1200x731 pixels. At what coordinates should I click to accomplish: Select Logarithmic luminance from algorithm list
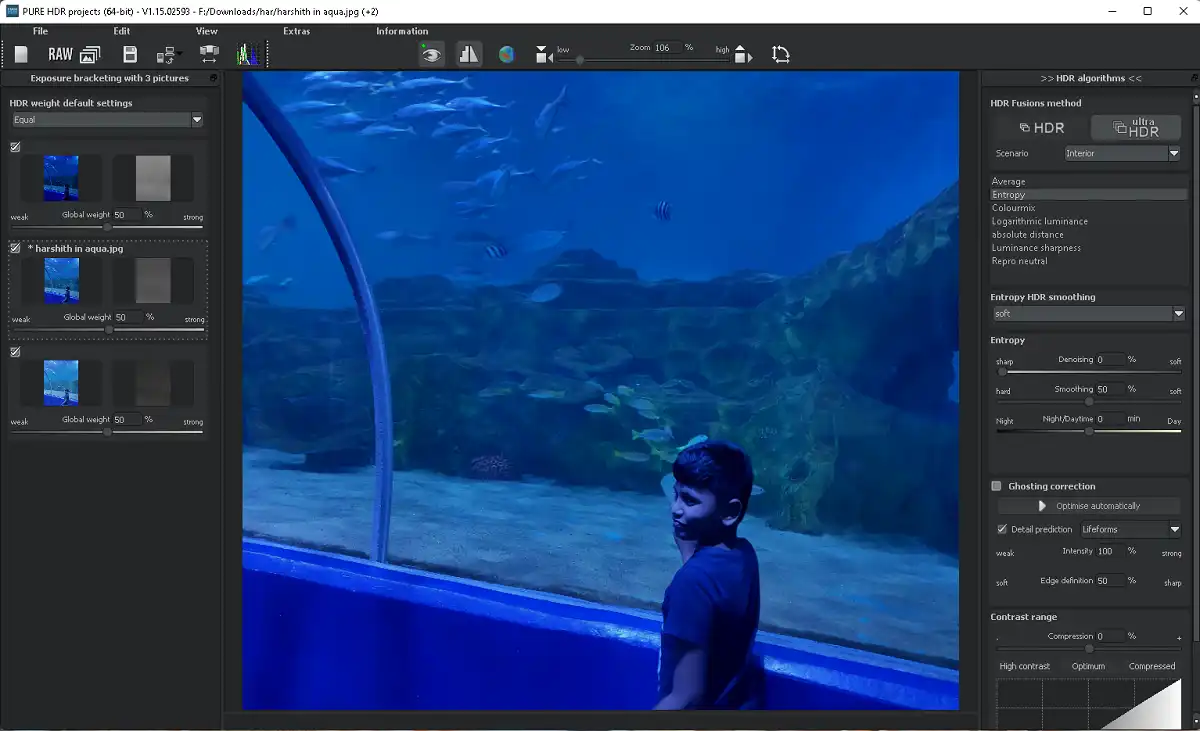(1039, 221)
